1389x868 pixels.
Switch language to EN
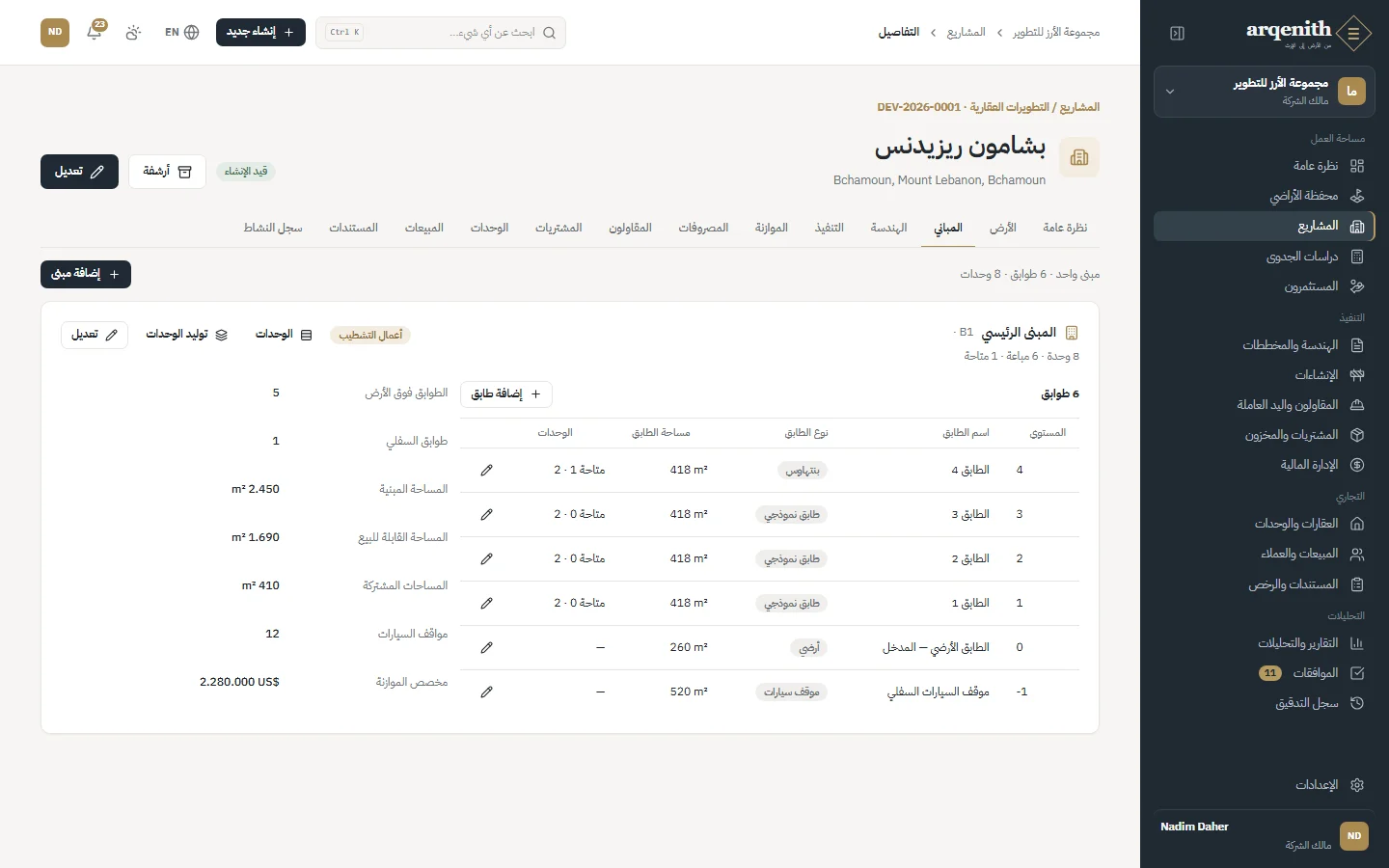[x=181, y=32]
